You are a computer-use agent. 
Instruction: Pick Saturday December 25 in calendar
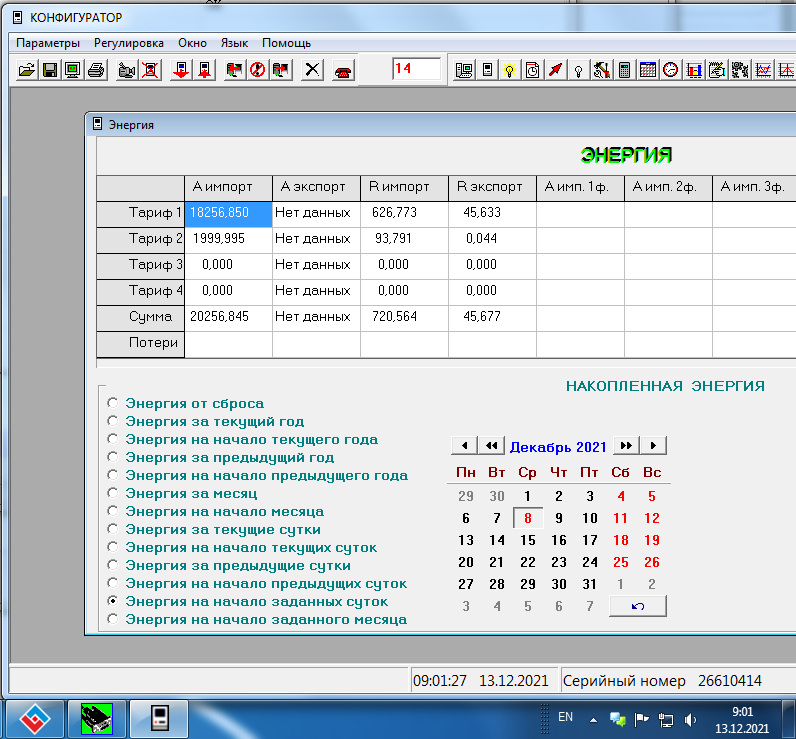pos(621,562)
